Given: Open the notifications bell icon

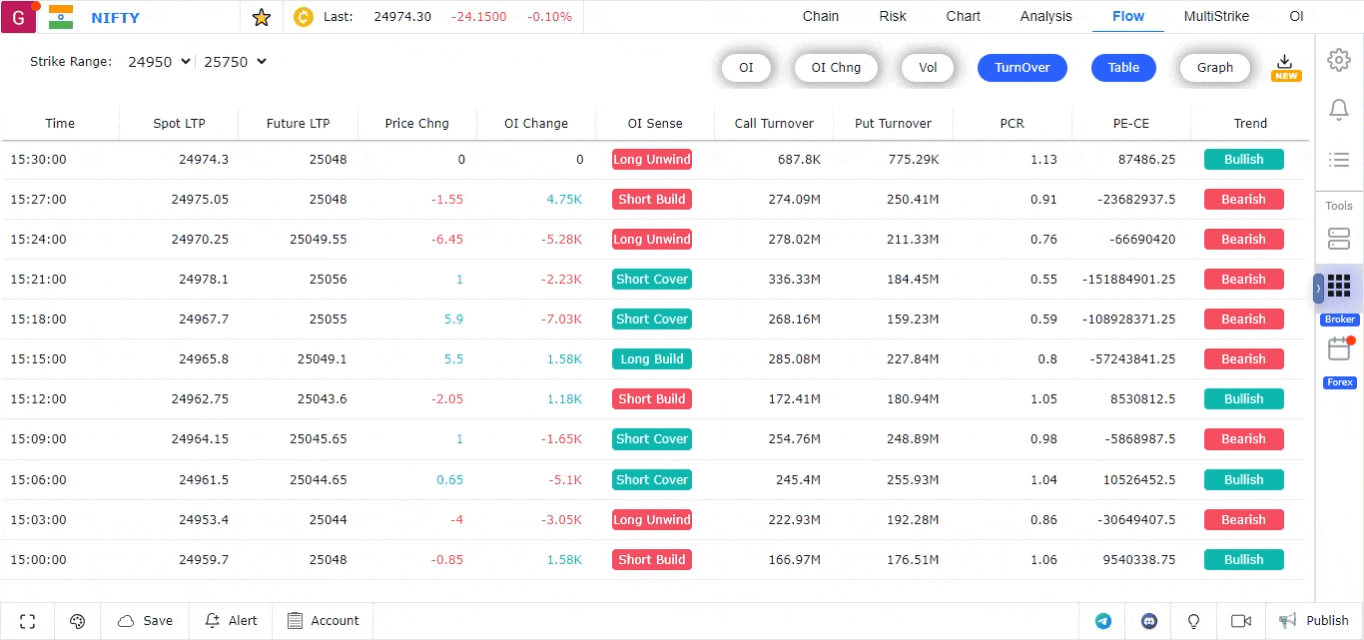Looking at the screenshot, I should point(1338,110).
